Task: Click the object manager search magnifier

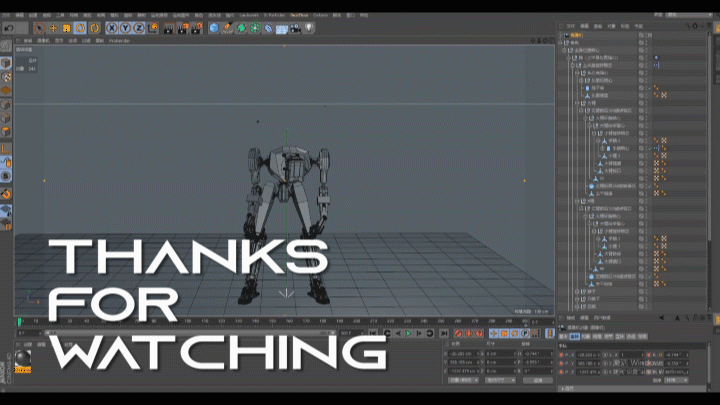Action: coord(688,26)
